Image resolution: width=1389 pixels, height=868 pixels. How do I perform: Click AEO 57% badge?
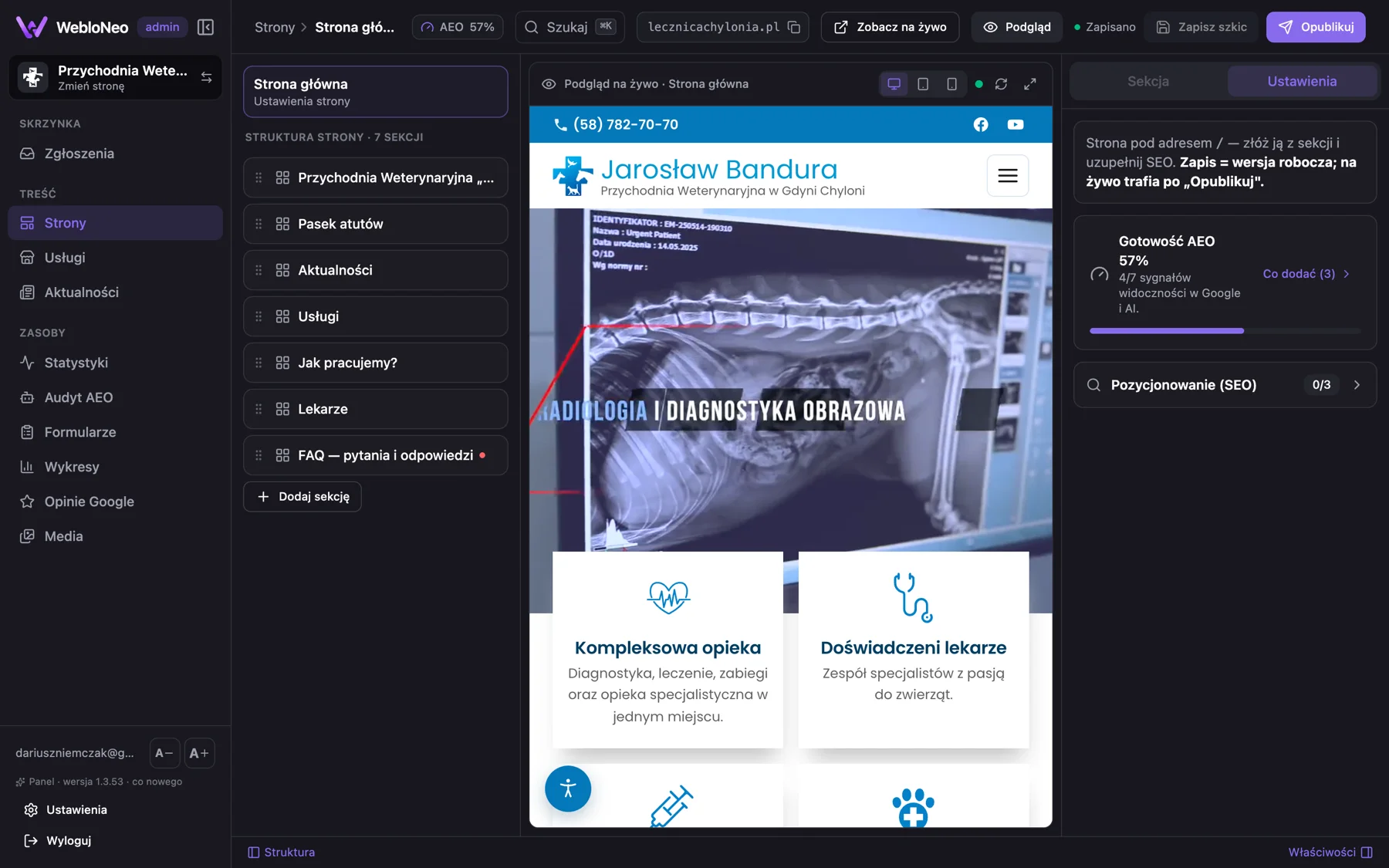coord(458,27)
